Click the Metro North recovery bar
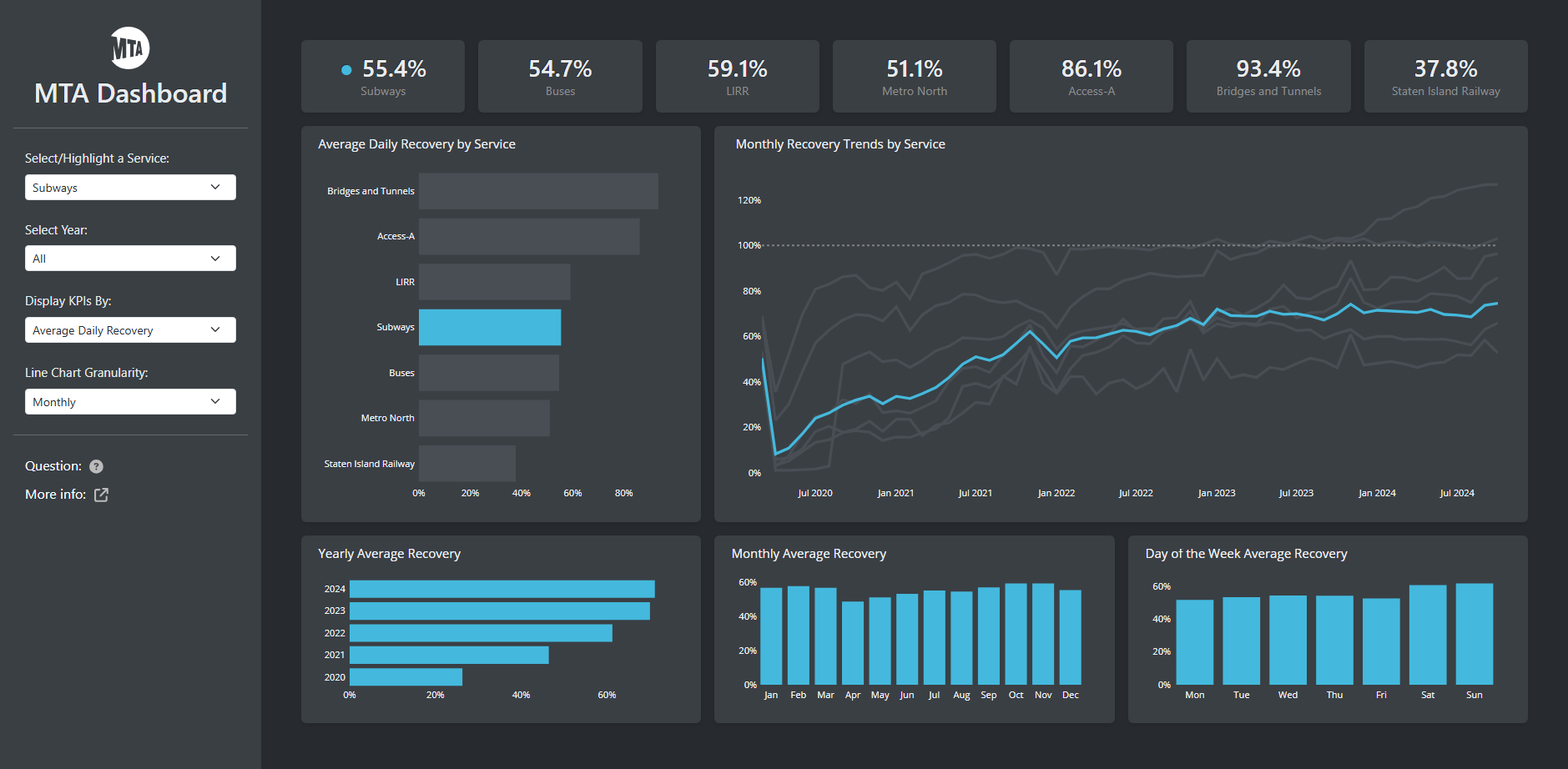The height and width of the screenshot is (769, 1568). [484, 418]
